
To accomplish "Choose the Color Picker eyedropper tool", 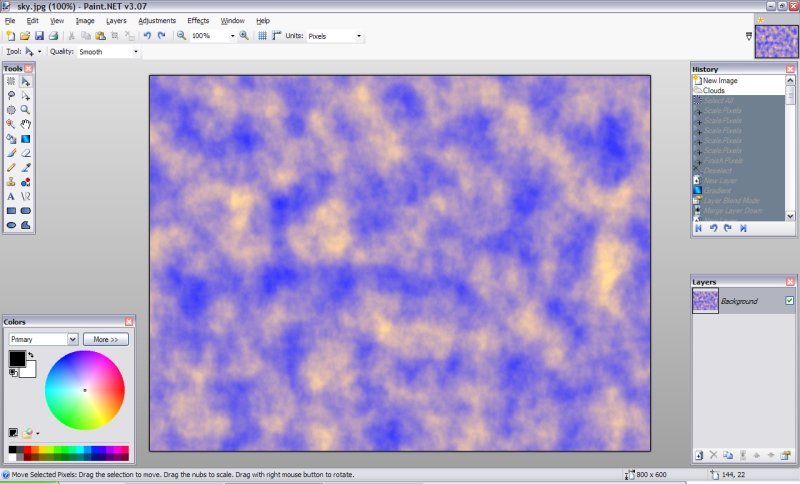I will pos(26,168).
